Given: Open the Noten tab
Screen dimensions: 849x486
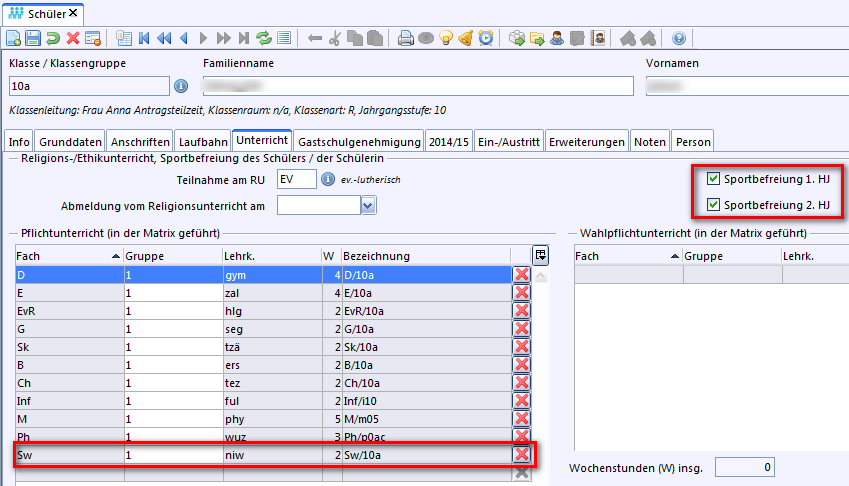Looking at the screenshot, I should [650, 142].
